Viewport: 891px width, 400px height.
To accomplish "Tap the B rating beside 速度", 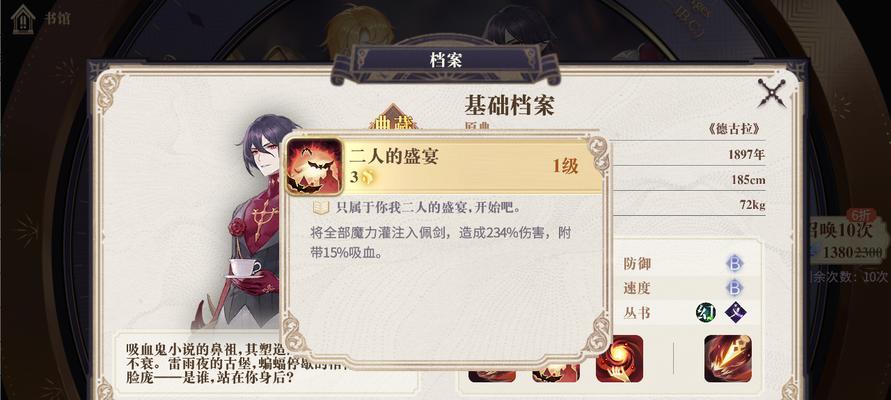I will (x=734, y=288).
